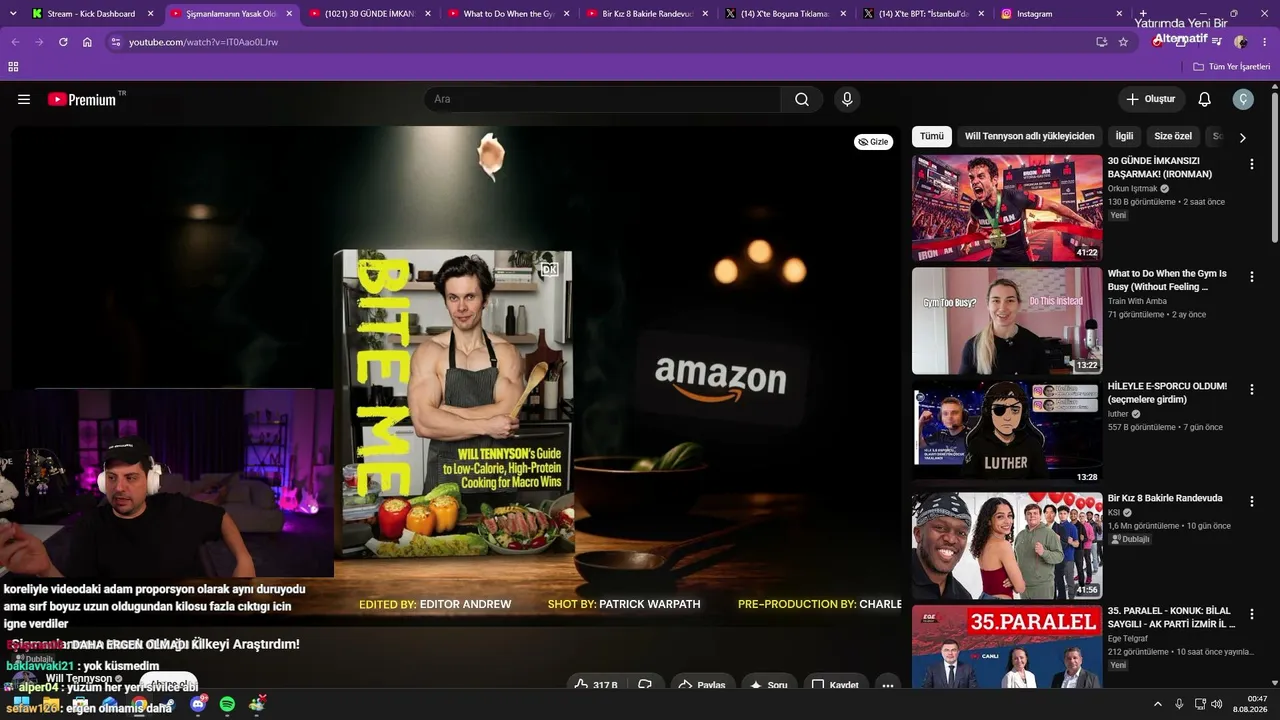Viewport: 1280px width, 720px height.
Task: Select the Size özel filter chip
Action: 1173,136
